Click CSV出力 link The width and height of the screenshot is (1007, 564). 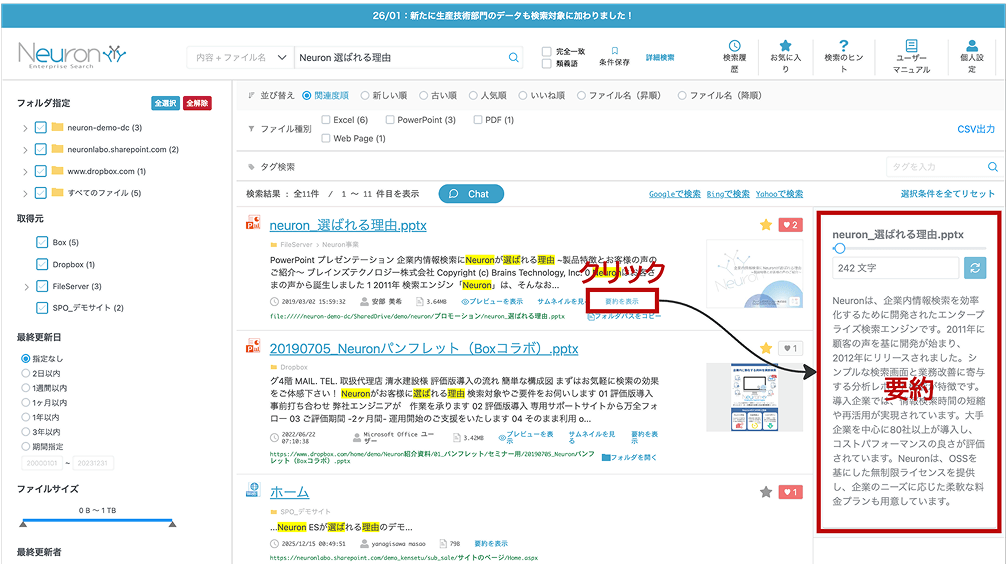(x=976, y=129)
